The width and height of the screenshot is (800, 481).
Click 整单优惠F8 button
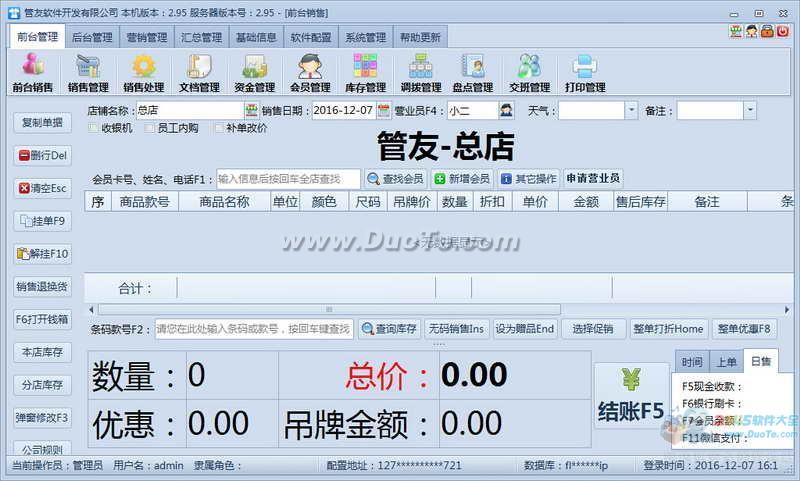click(x=744, y=329)
